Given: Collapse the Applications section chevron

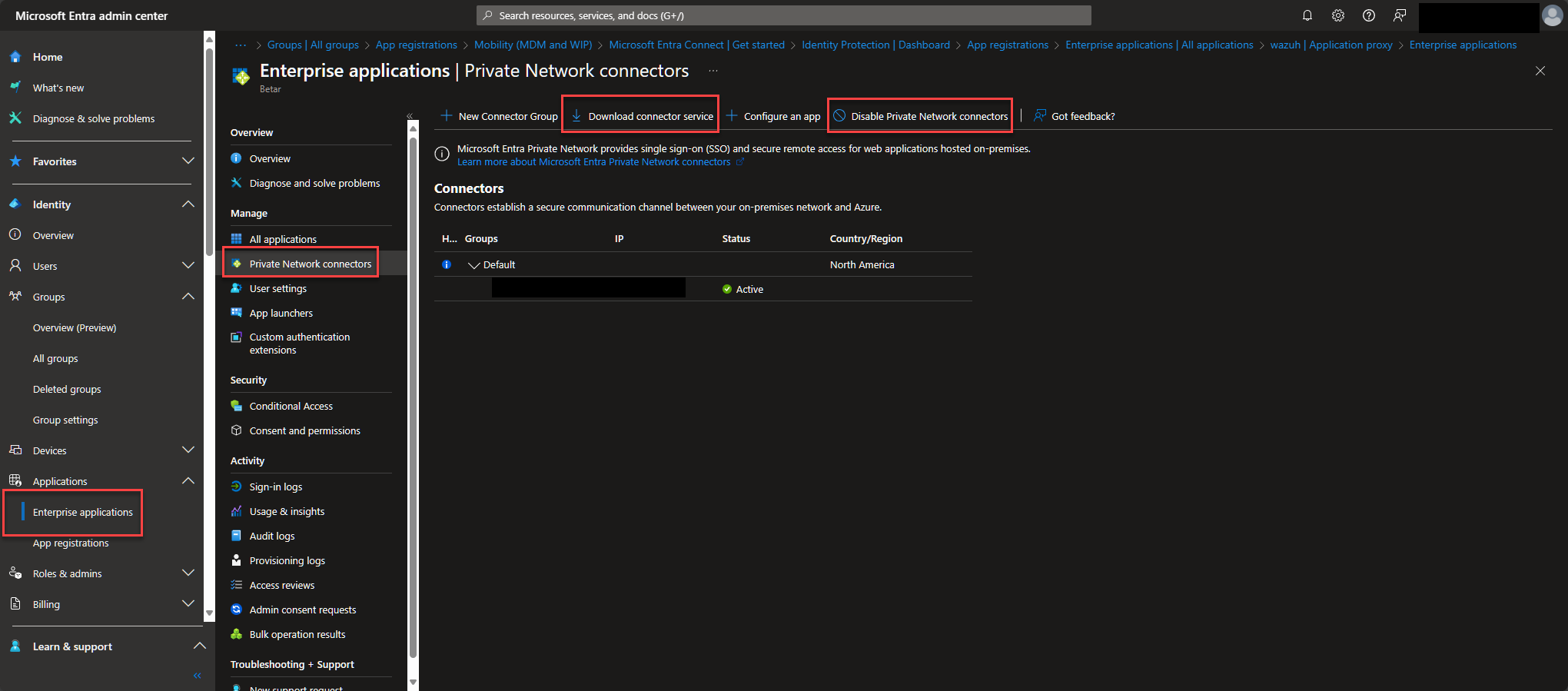Looking at the screenshot, I should (188, 480).
